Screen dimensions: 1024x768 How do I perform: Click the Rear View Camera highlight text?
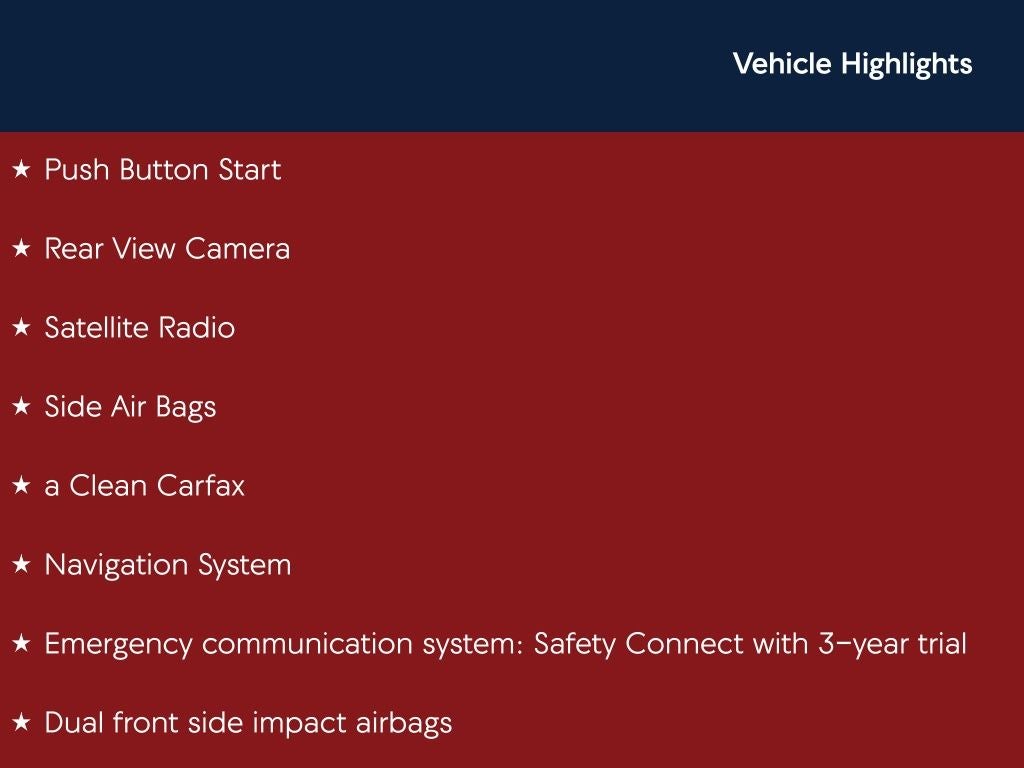tap(167, 249)
